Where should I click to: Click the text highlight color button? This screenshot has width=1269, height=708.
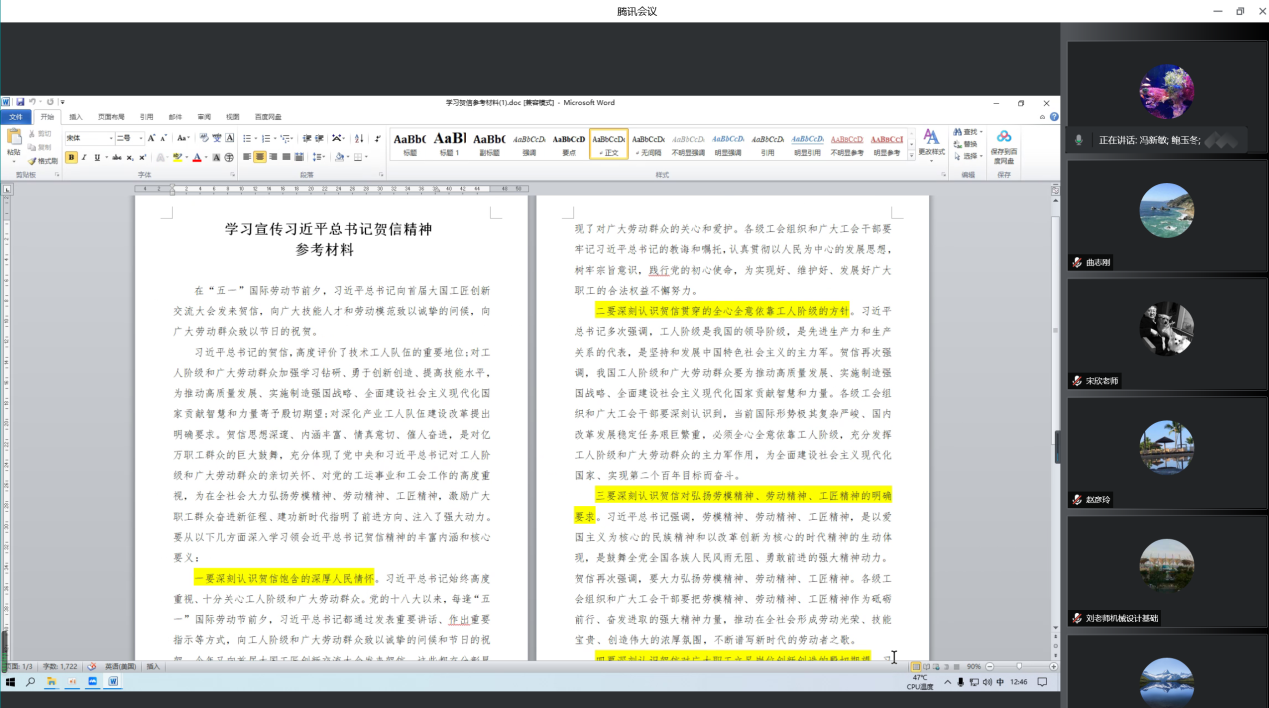click(x=178, y=157)
